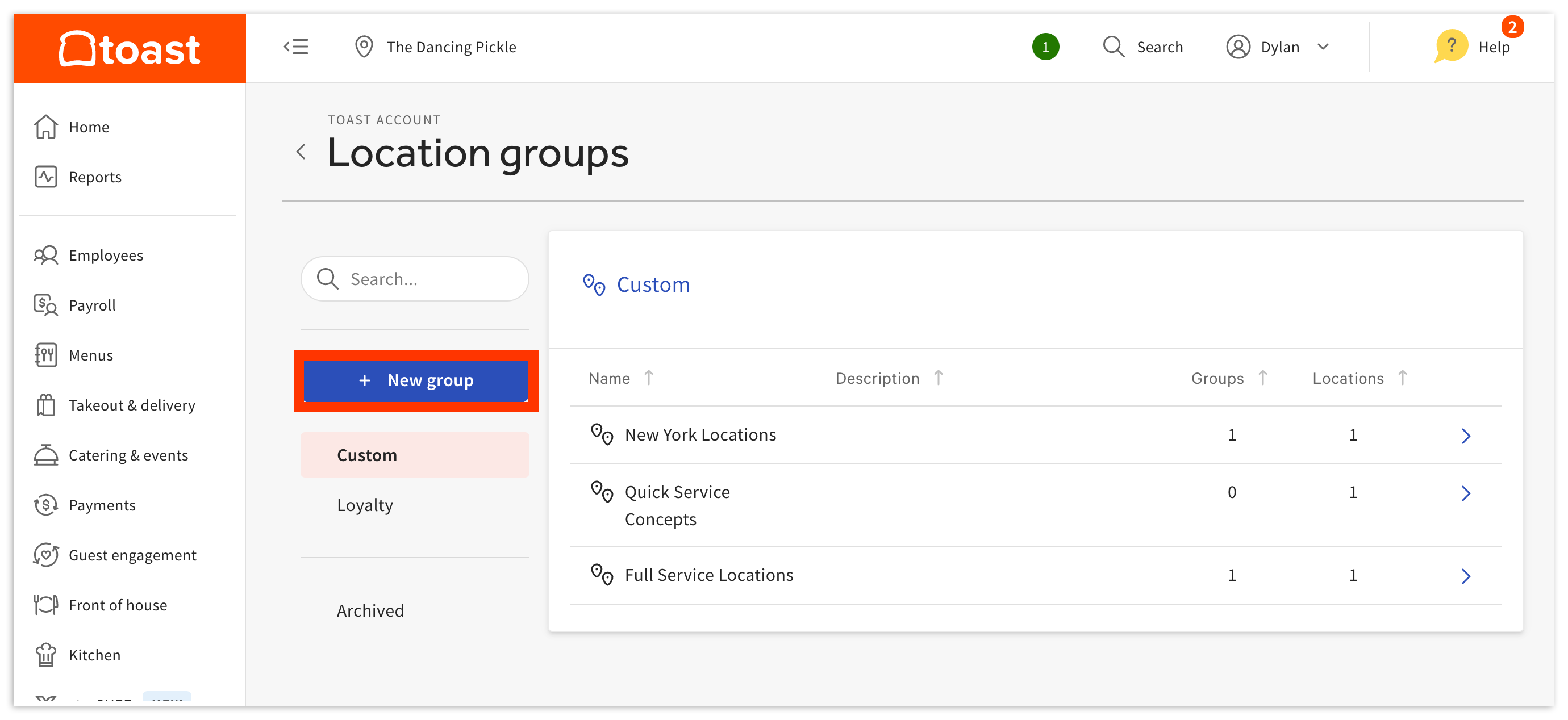The height and width of the screenshot is (720, 1568).
Task: Open the Reports section
Action: (x=95, y=177)
